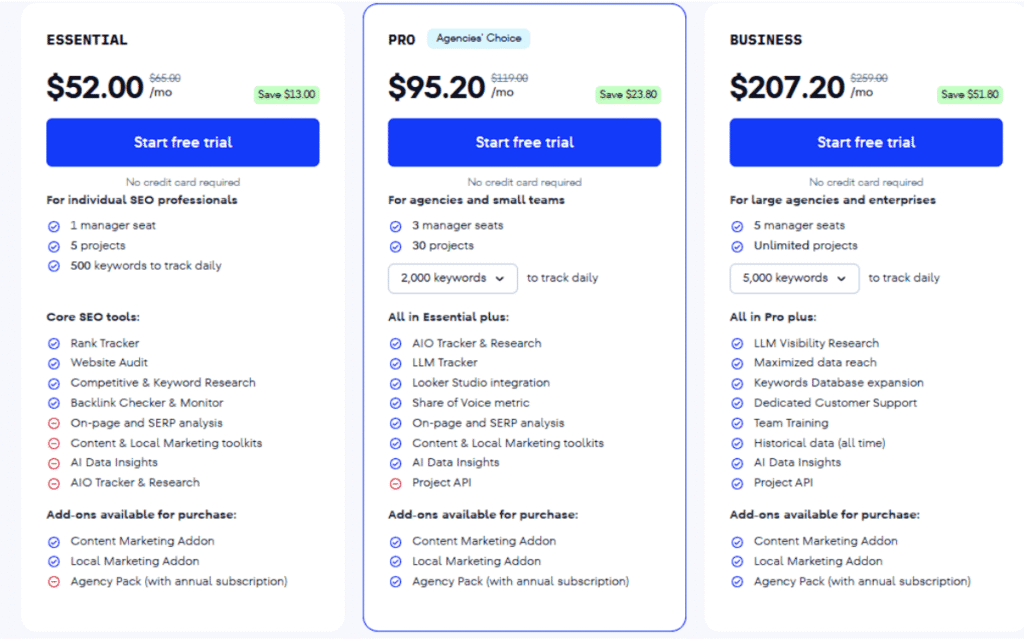The image size is (1024, 640).
Task: Click check icon beside LLM Visibility Research
Action: [x=737, y=344]
